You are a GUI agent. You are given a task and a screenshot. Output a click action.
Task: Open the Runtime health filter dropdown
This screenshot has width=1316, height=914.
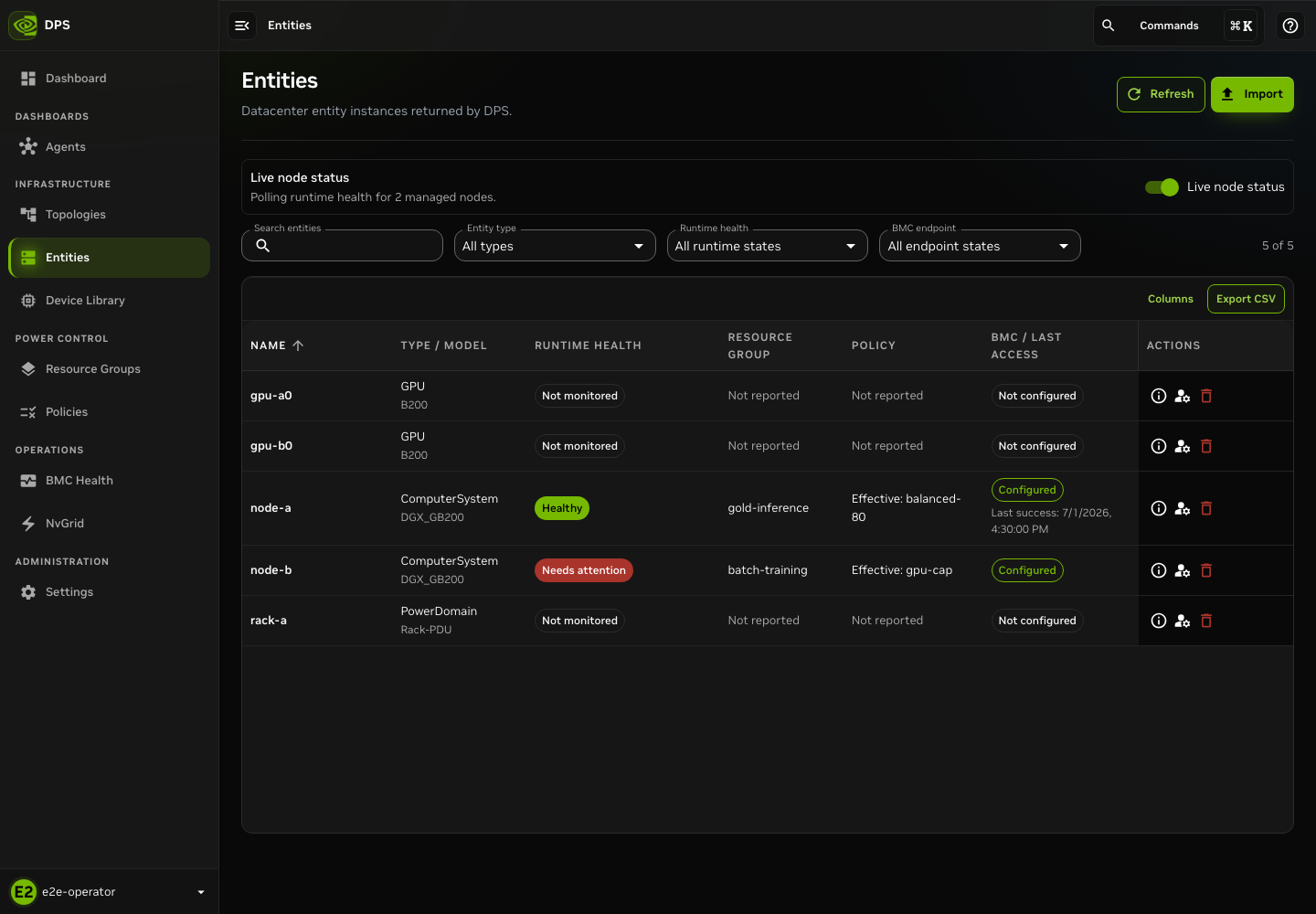point(768,246)
